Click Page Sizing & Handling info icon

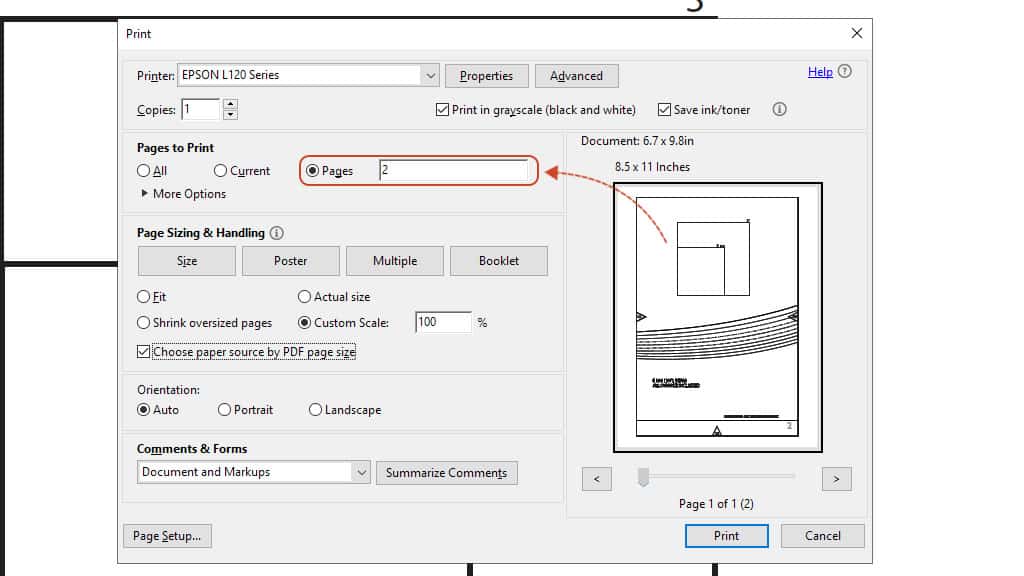pyautogui.click(x=277, y=233)
